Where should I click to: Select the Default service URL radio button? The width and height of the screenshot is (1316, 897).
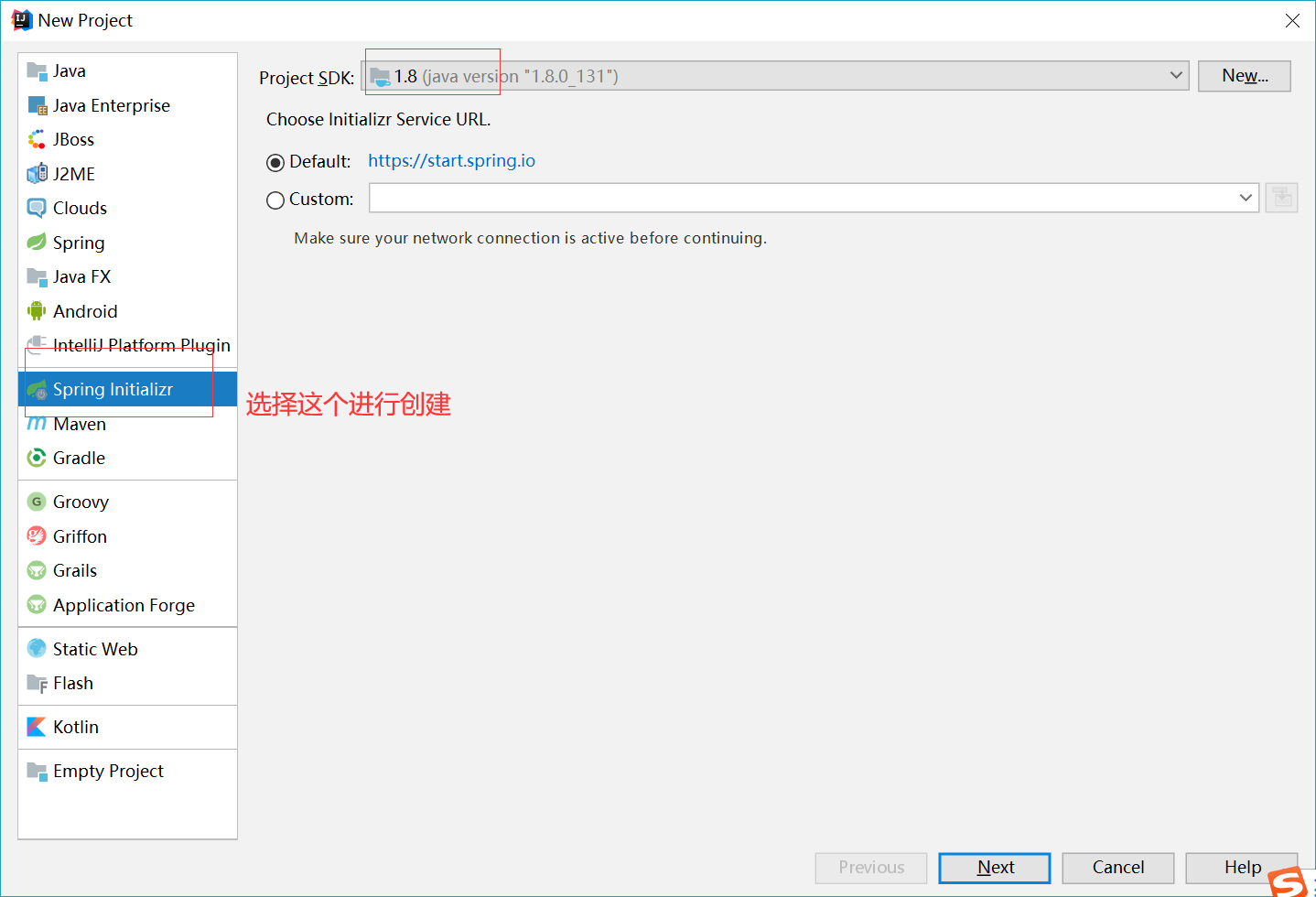coord(275,163)
